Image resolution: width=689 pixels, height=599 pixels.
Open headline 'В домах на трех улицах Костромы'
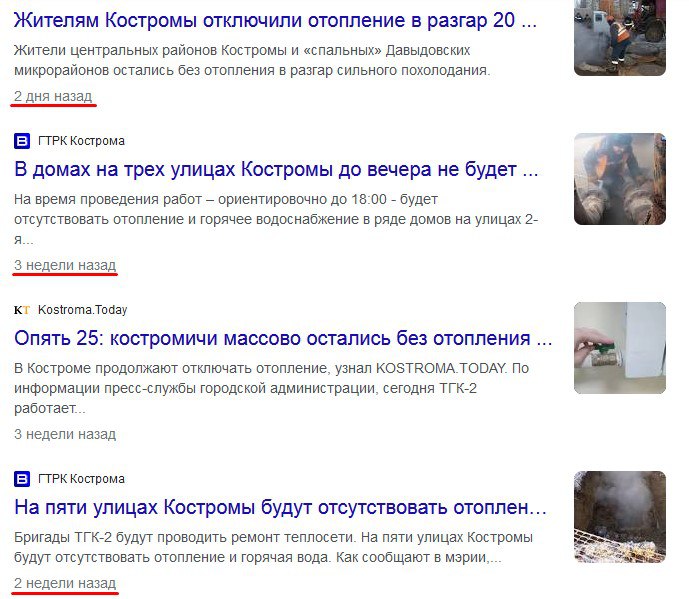276,169
